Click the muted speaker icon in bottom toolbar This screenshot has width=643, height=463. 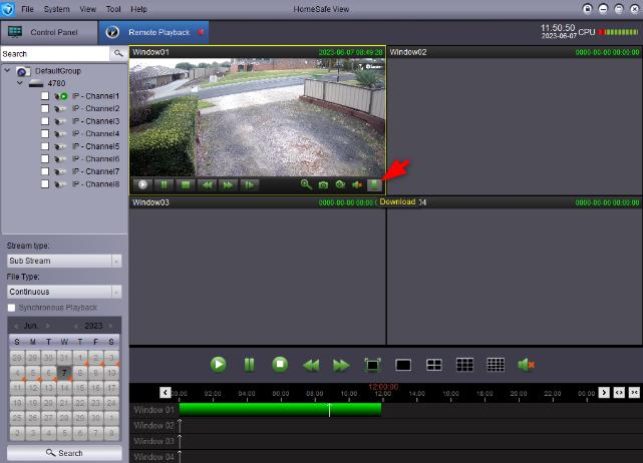[525, 365]
